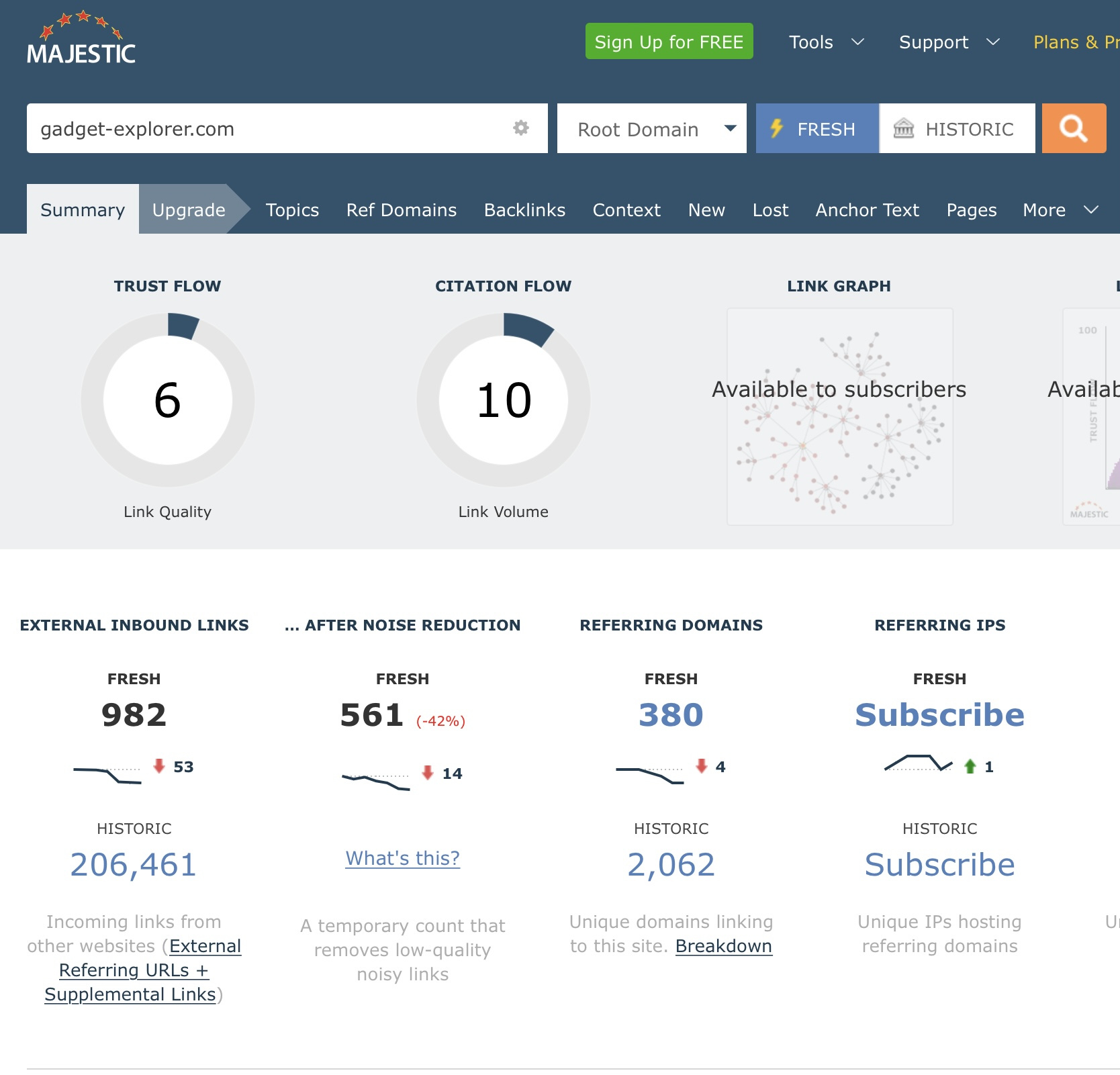Open the Anchor Text tab

867,210
